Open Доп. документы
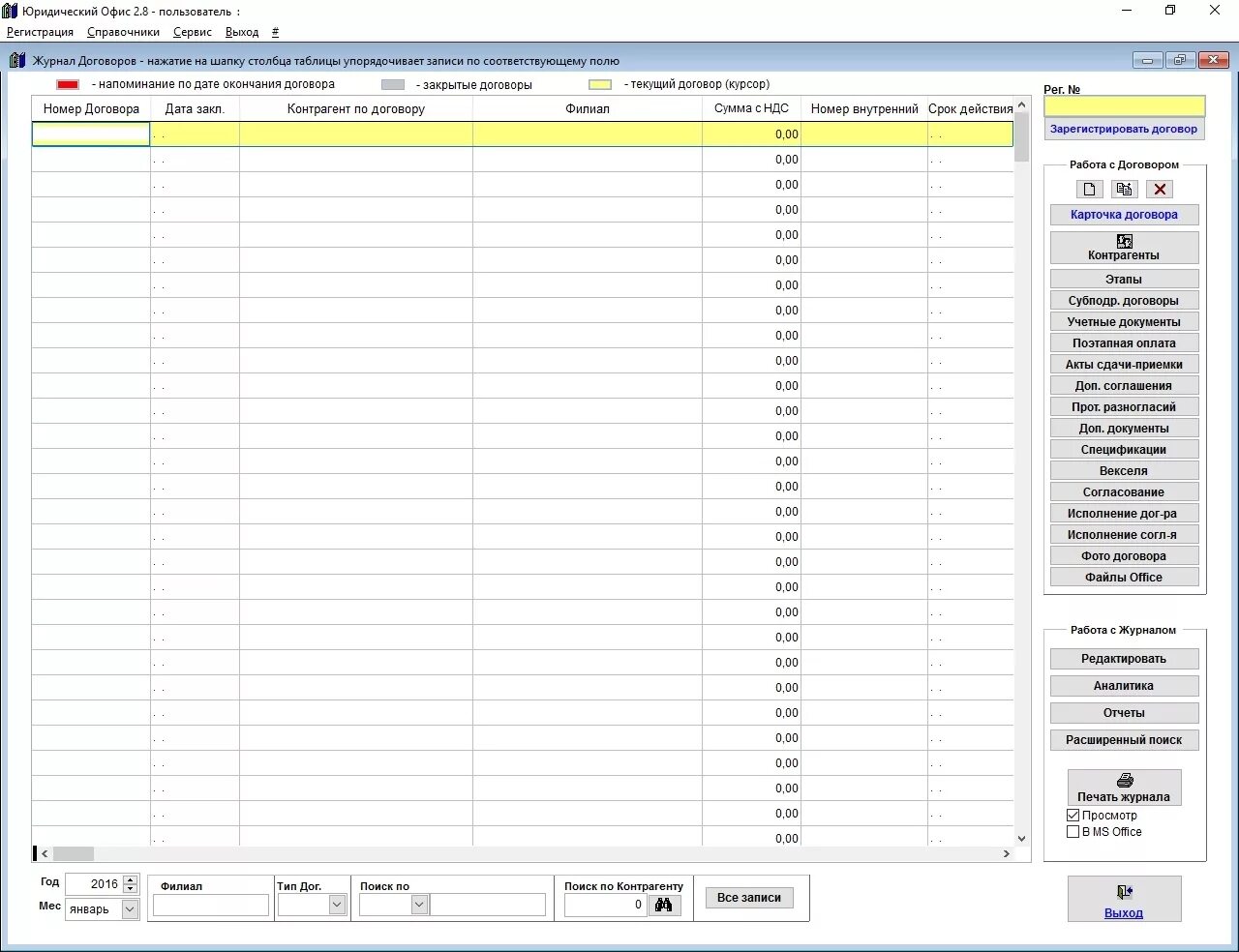 [1124, 428]
